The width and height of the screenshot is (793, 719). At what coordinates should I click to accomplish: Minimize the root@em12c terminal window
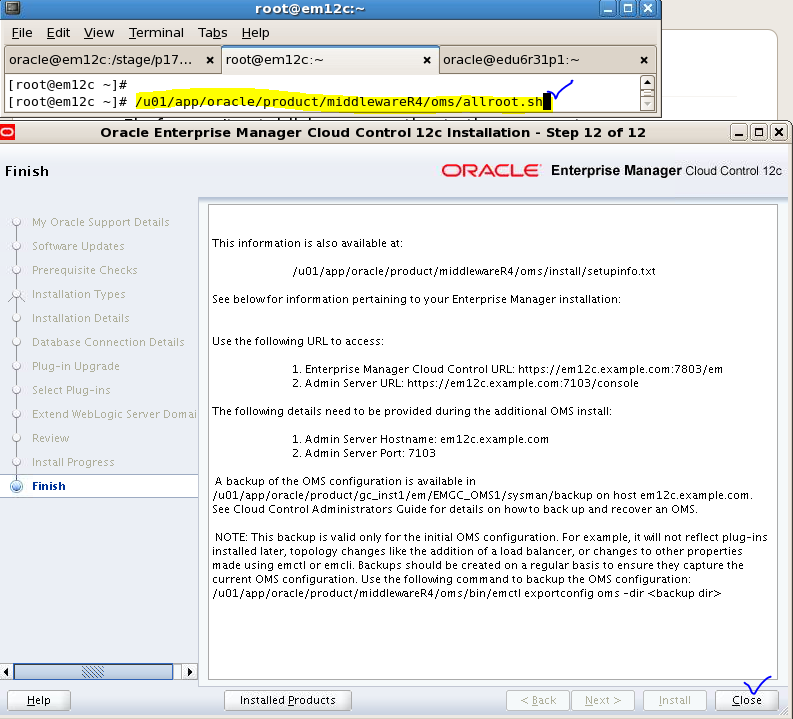click(608, 9)
